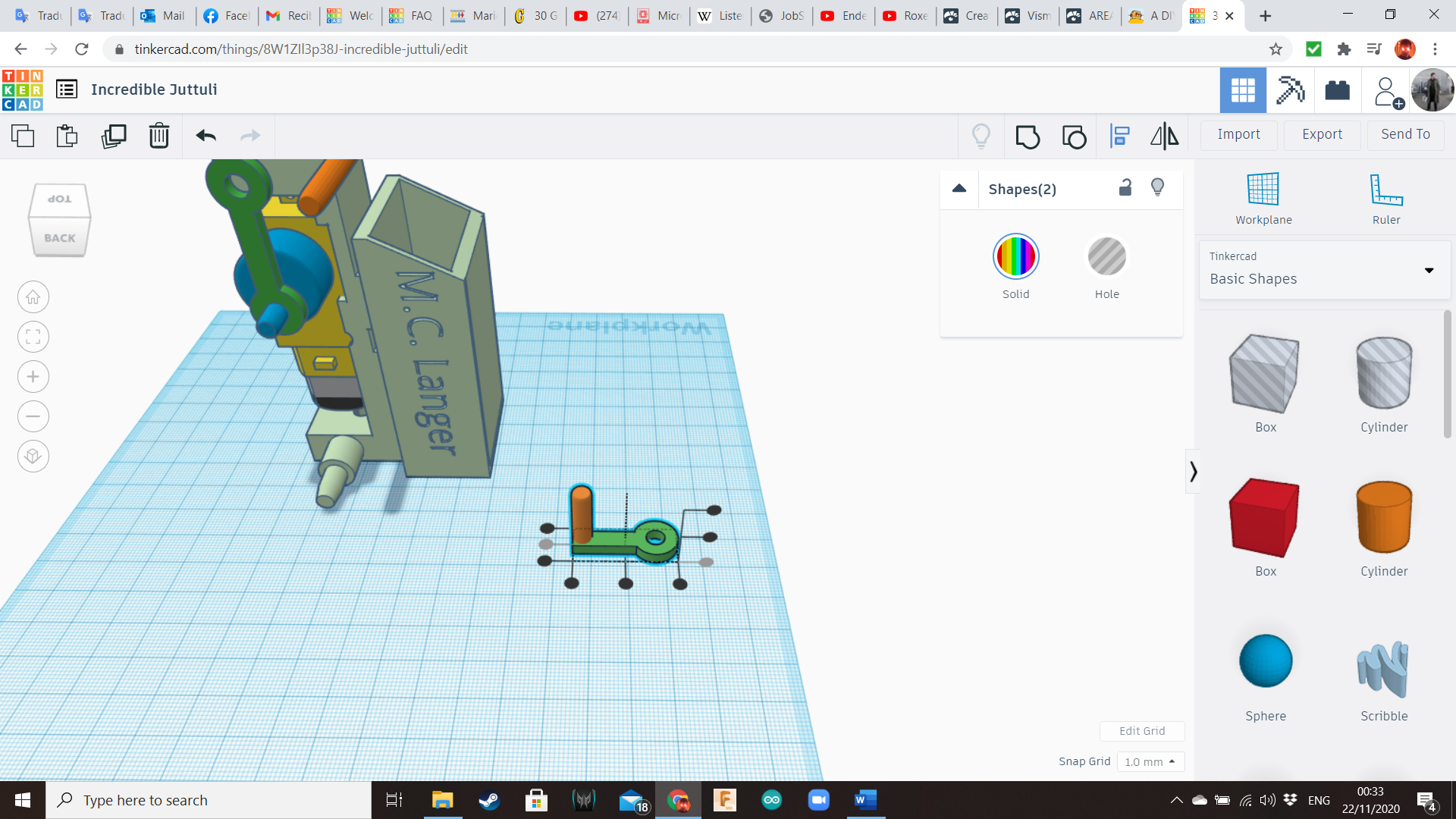The width and height of the screenshot is (1456, 819).
Task: Place a Ruler from sidebar
Action: point(1385,199)
